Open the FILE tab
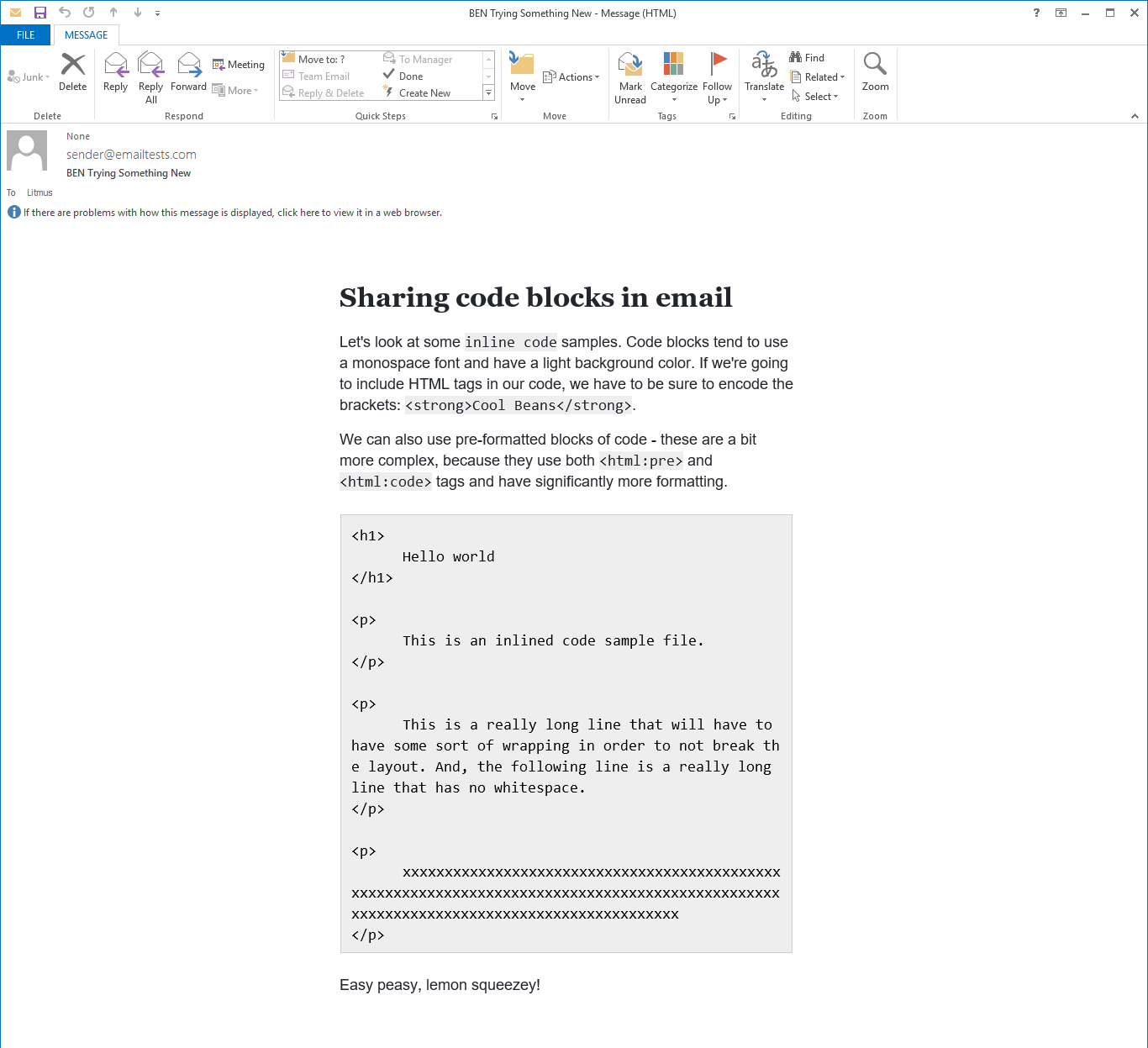The width and height of the screenshot is (1148, 1048). [x=26, y=35]
